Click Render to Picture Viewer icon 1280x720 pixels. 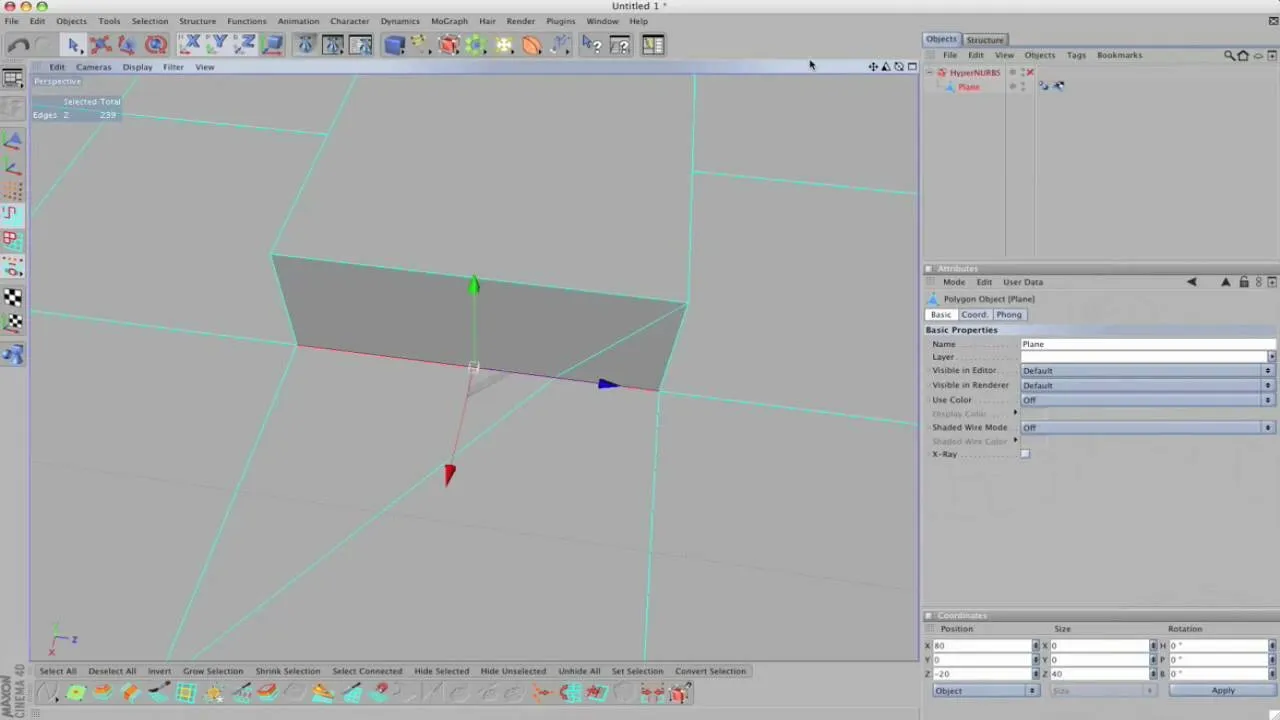pos(333,45)
